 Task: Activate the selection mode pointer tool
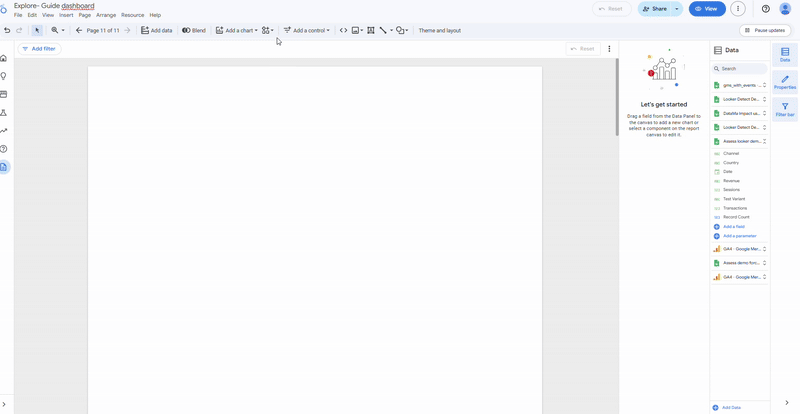[x=37, y=31]
